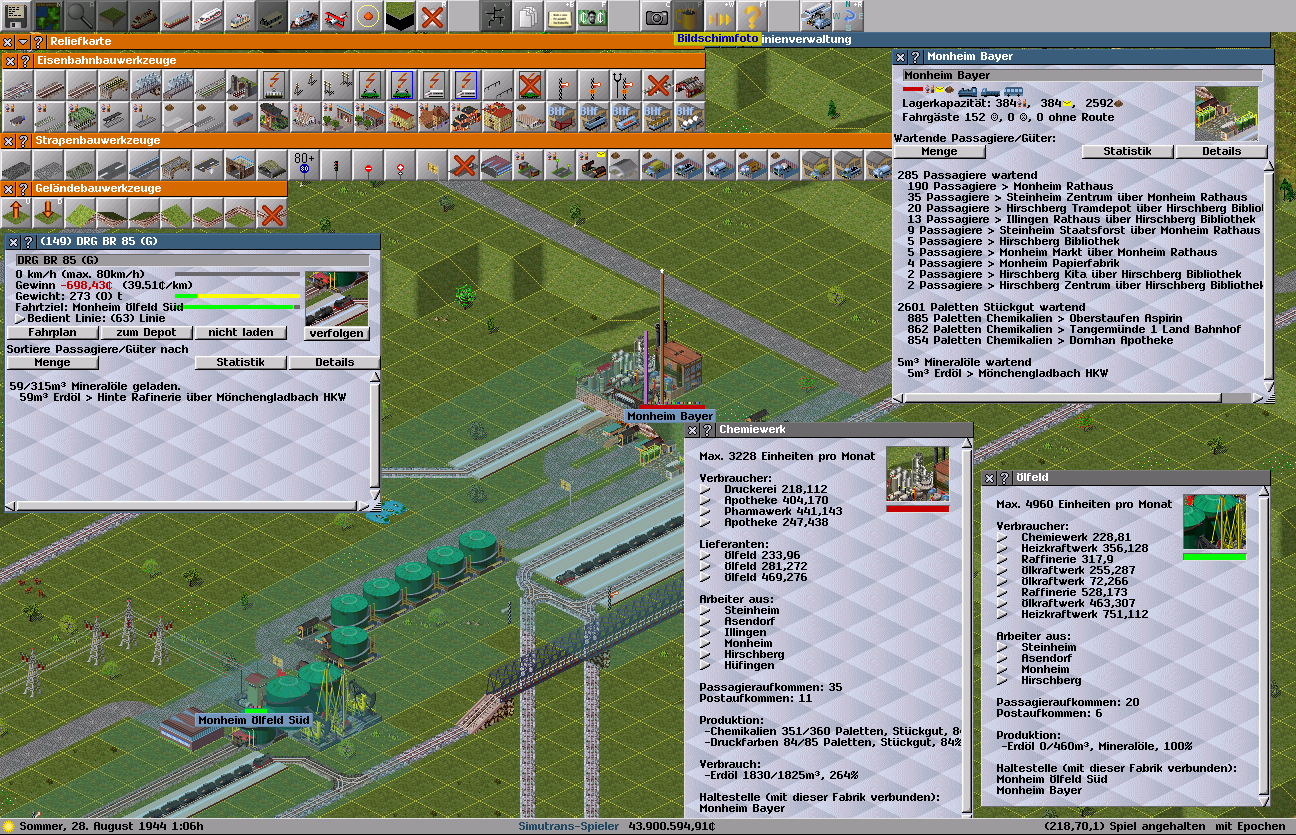Click the camera screenshot icon
This screenshot has height=835, width=1296.
[656, 16]
